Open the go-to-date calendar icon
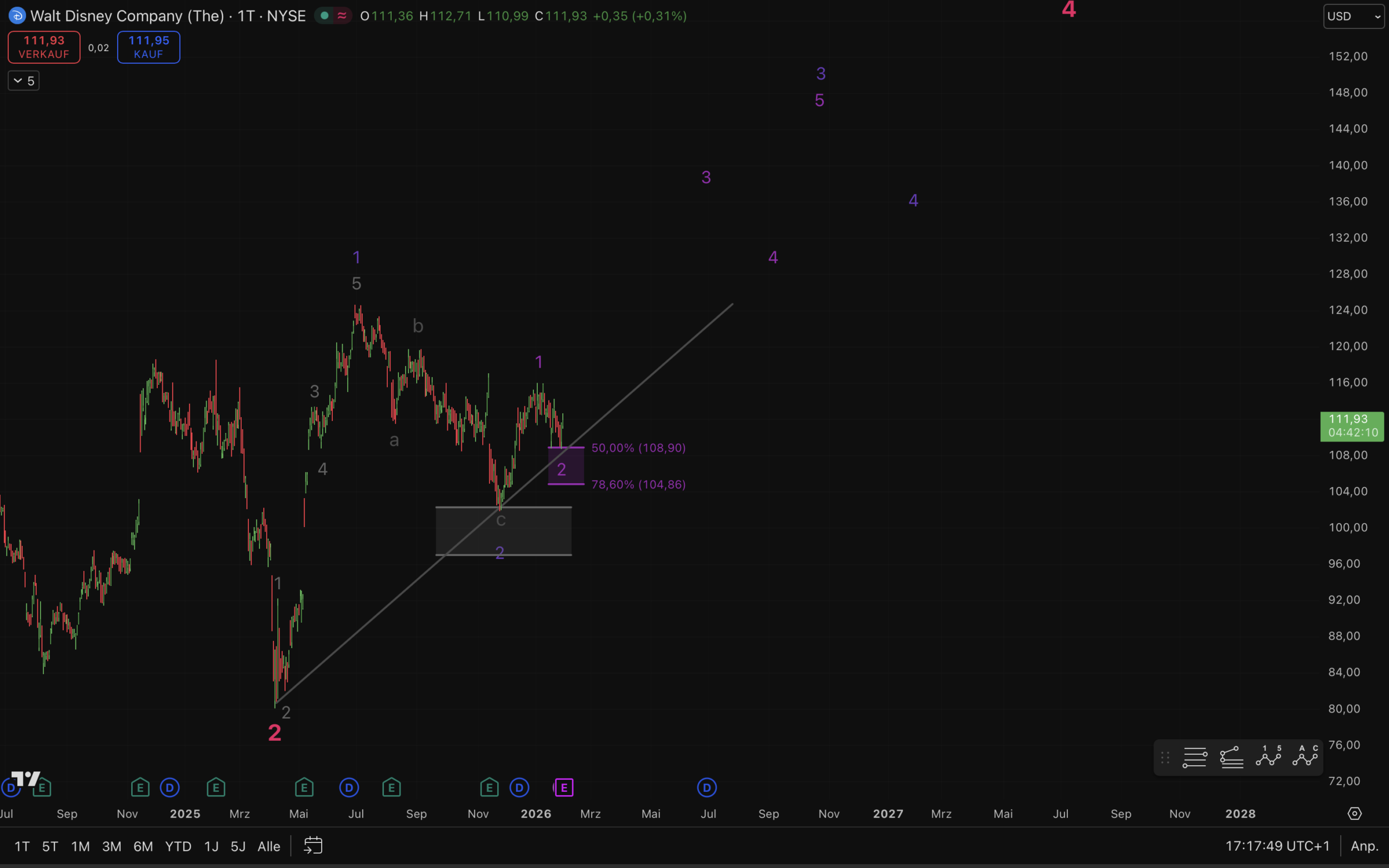Screen dimensions: 1389x868 (x=313, y=846)
